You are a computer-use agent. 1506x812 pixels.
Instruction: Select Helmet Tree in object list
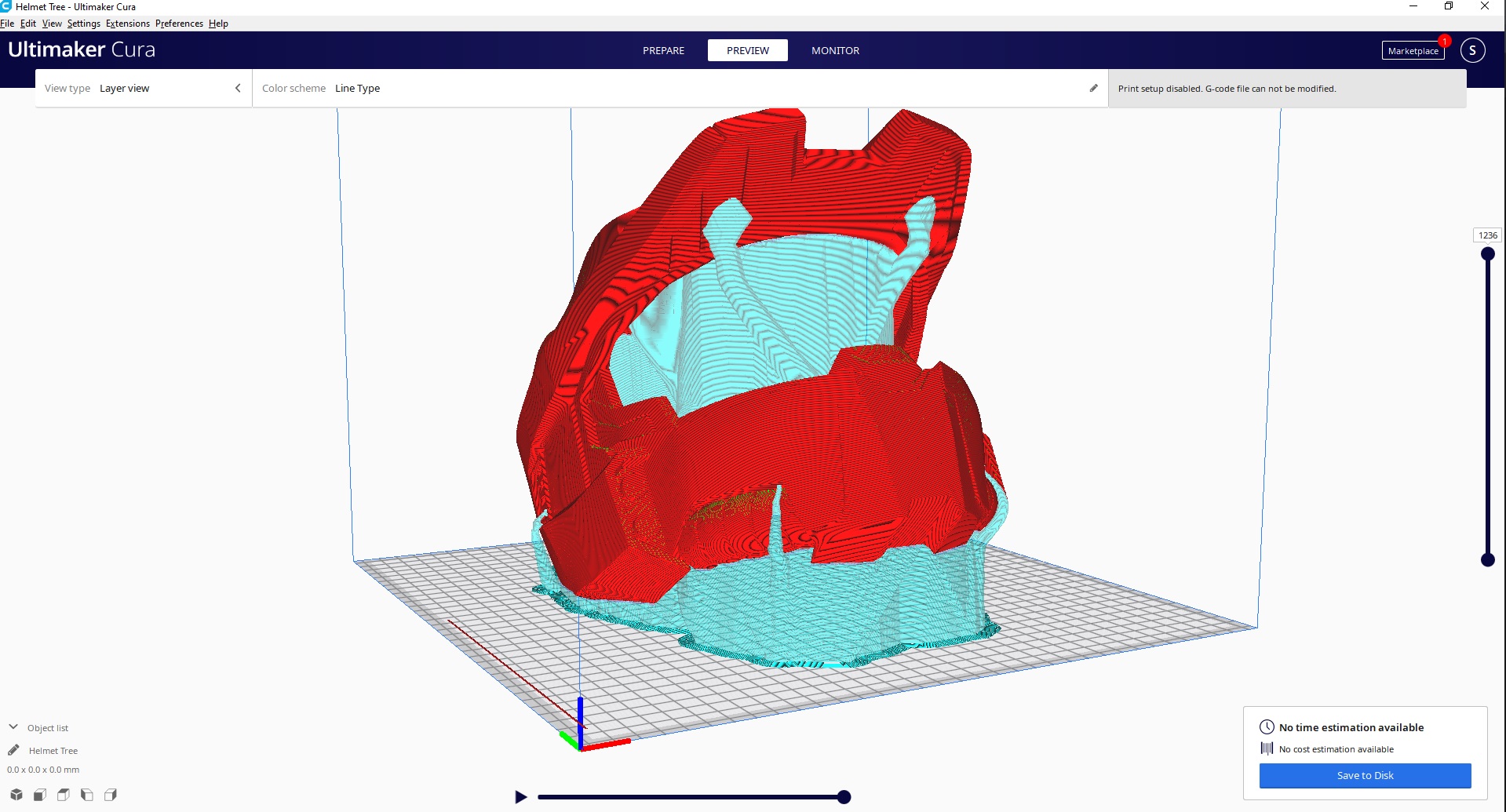point(53,751)
